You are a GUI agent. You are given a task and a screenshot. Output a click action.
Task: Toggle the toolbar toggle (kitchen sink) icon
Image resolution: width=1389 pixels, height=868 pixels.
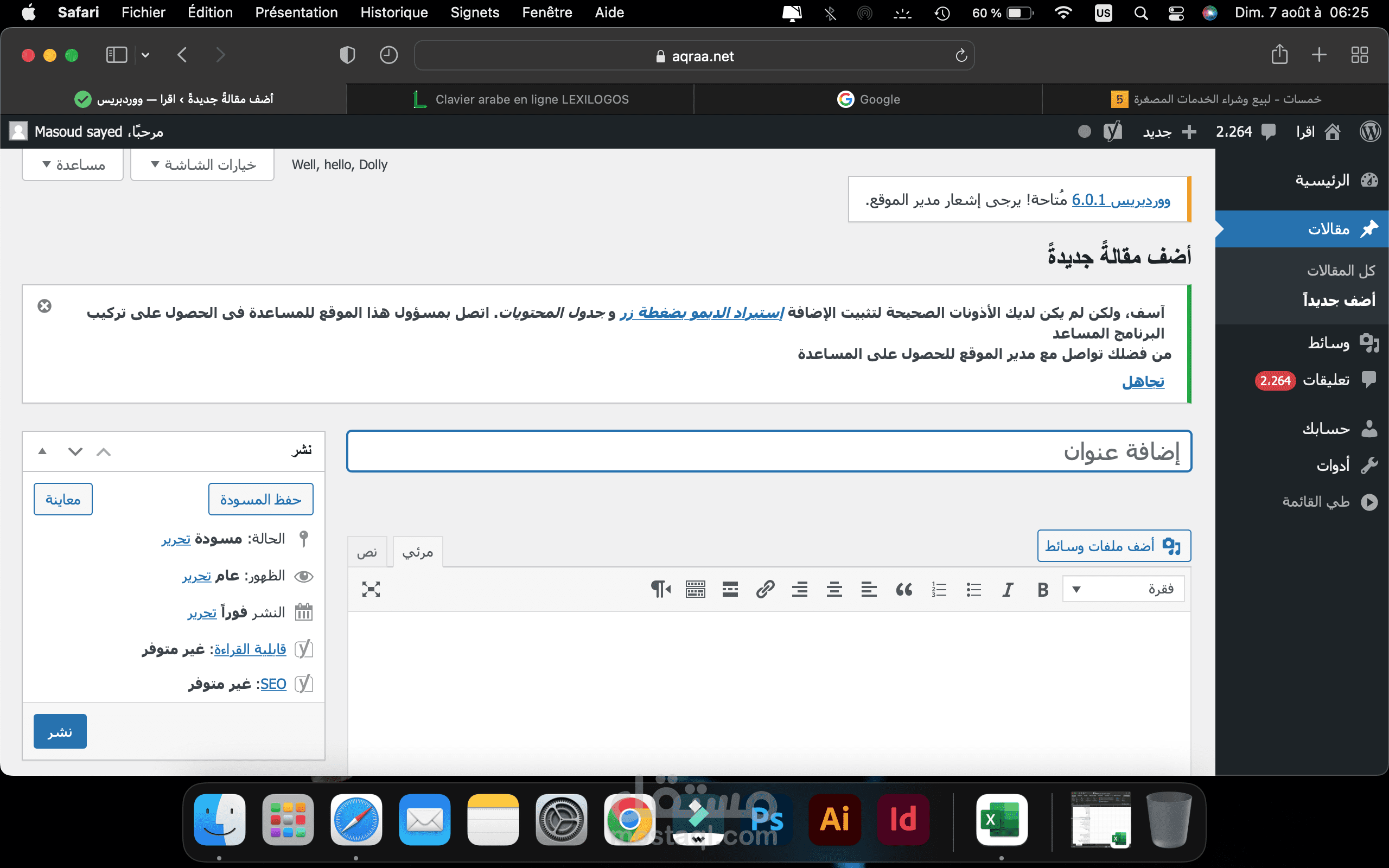[695, 590]
